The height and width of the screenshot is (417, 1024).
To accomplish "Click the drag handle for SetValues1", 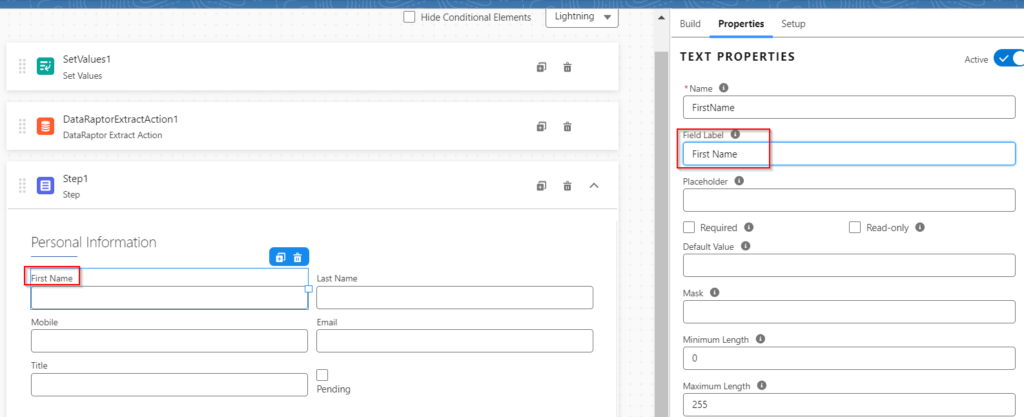I will (22, 67).
